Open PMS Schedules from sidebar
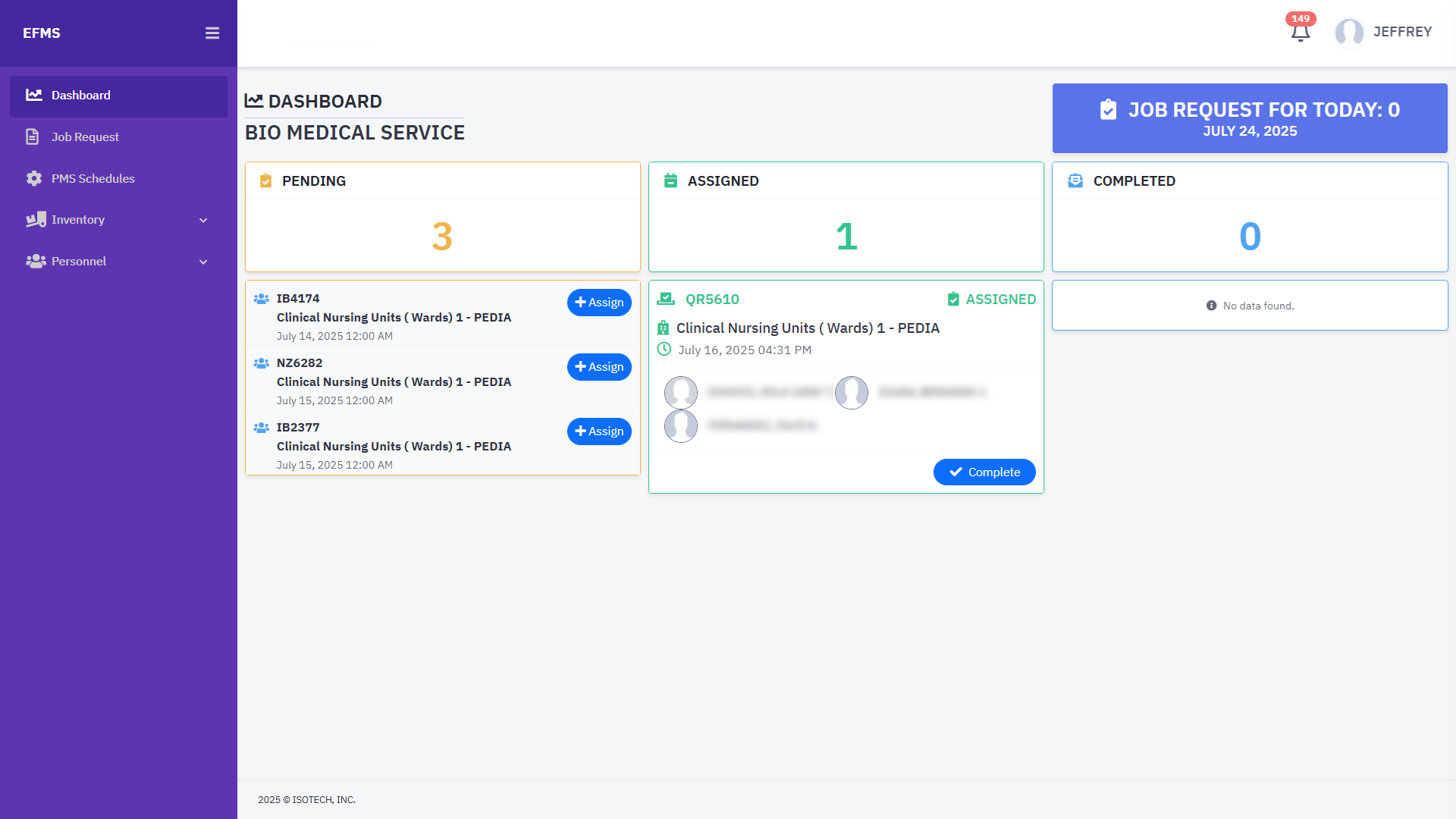The width and height of the screenshot is (1456, 819). click(93, 179)
